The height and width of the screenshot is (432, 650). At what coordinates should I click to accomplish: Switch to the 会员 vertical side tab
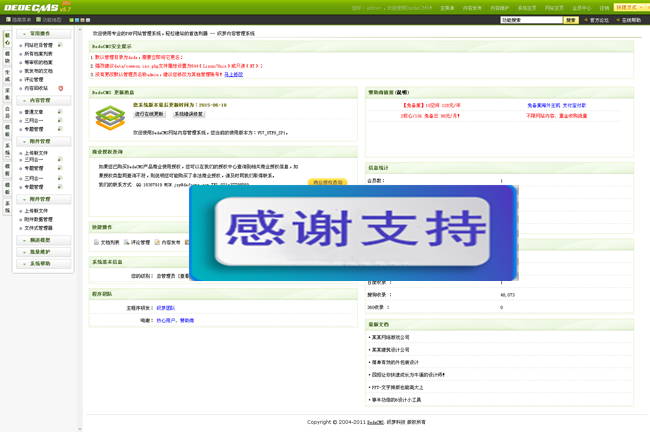coord(7,112)
